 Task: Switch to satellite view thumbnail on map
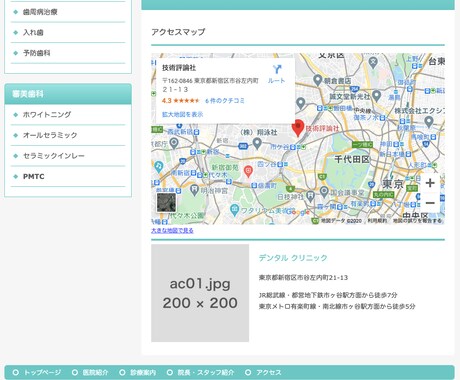166,202
